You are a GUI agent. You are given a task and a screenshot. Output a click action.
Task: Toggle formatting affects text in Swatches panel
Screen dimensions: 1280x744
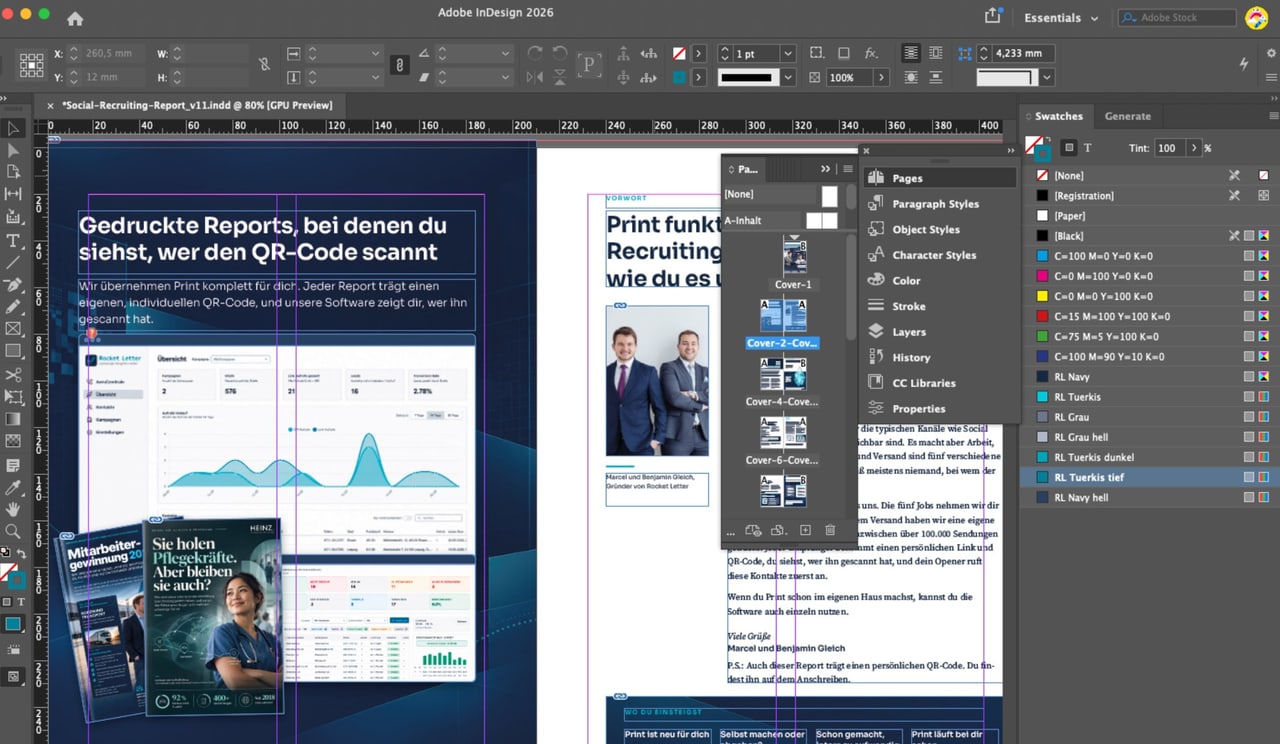pos(1088,148)
